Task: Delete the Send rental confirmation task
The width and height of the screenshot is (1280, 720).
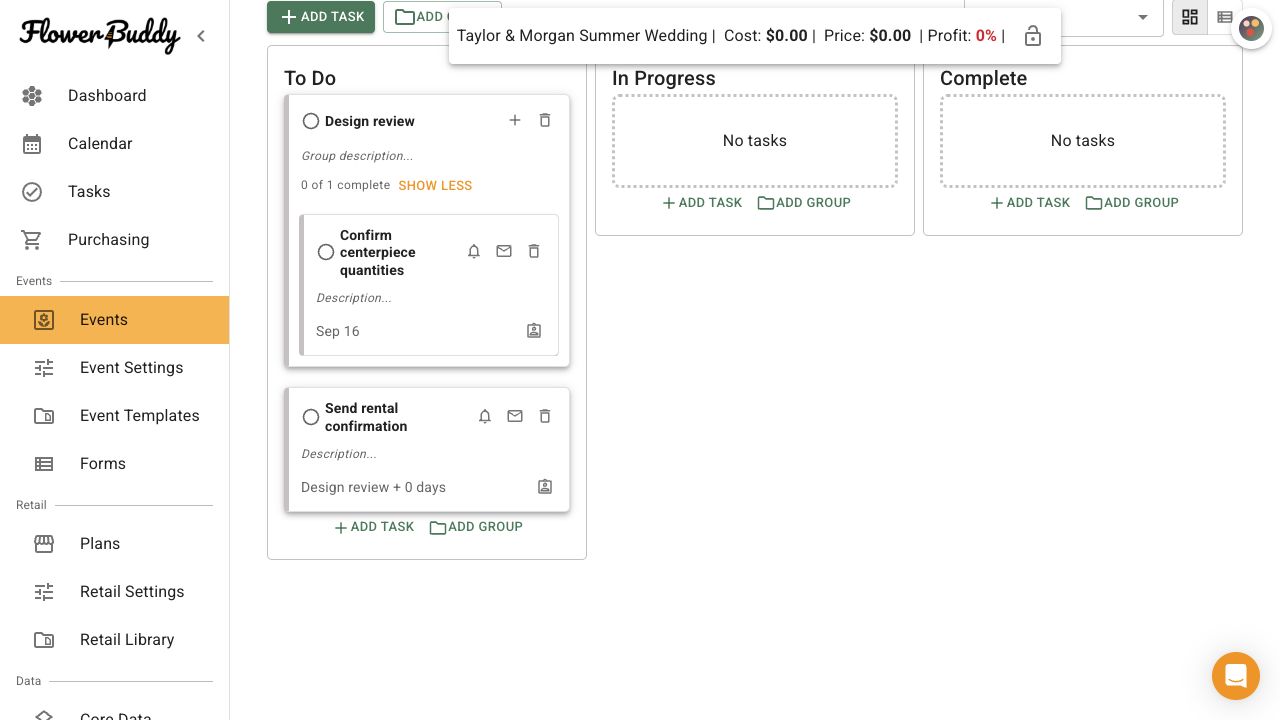Action: click(545, 416)
